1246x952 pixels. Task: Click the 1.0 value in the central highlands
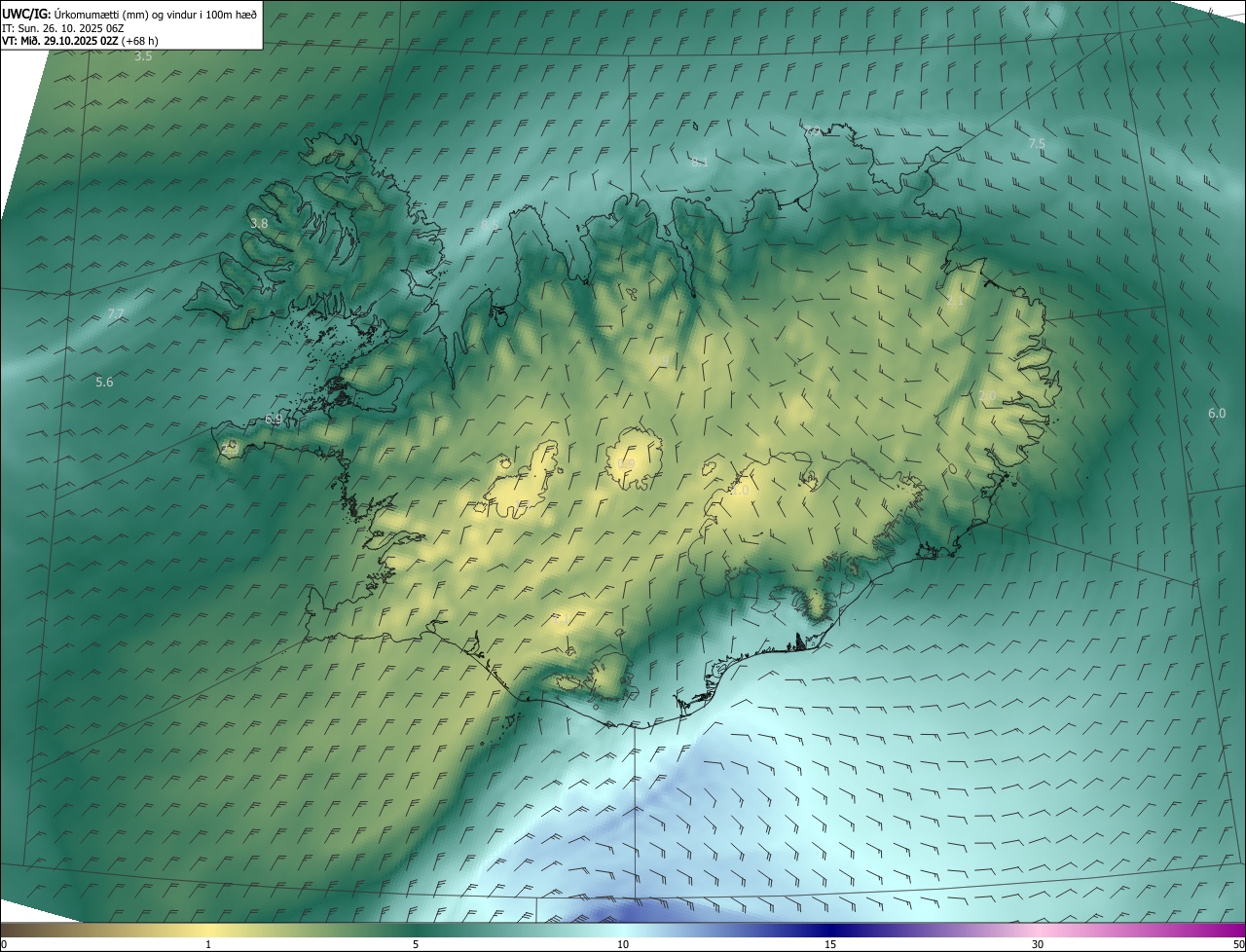740,492
